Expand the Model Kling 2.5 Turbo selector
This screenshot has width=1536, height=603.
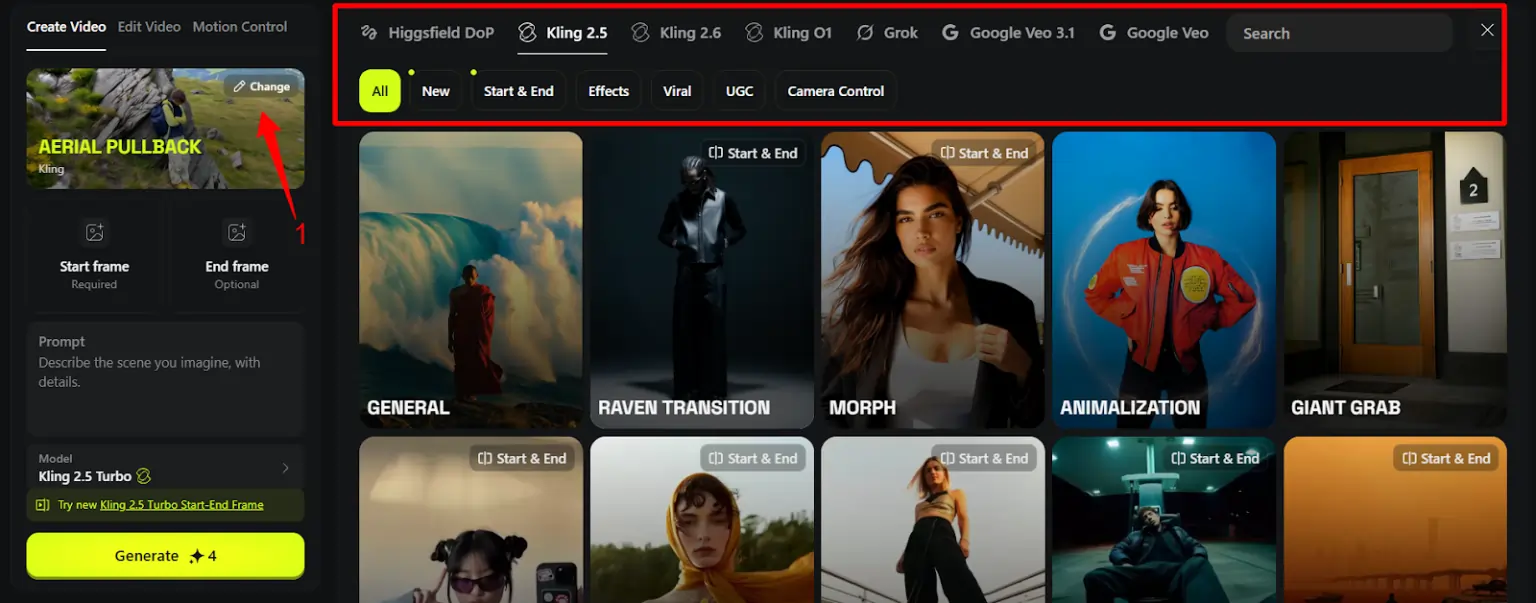click(x=165, y=468)
